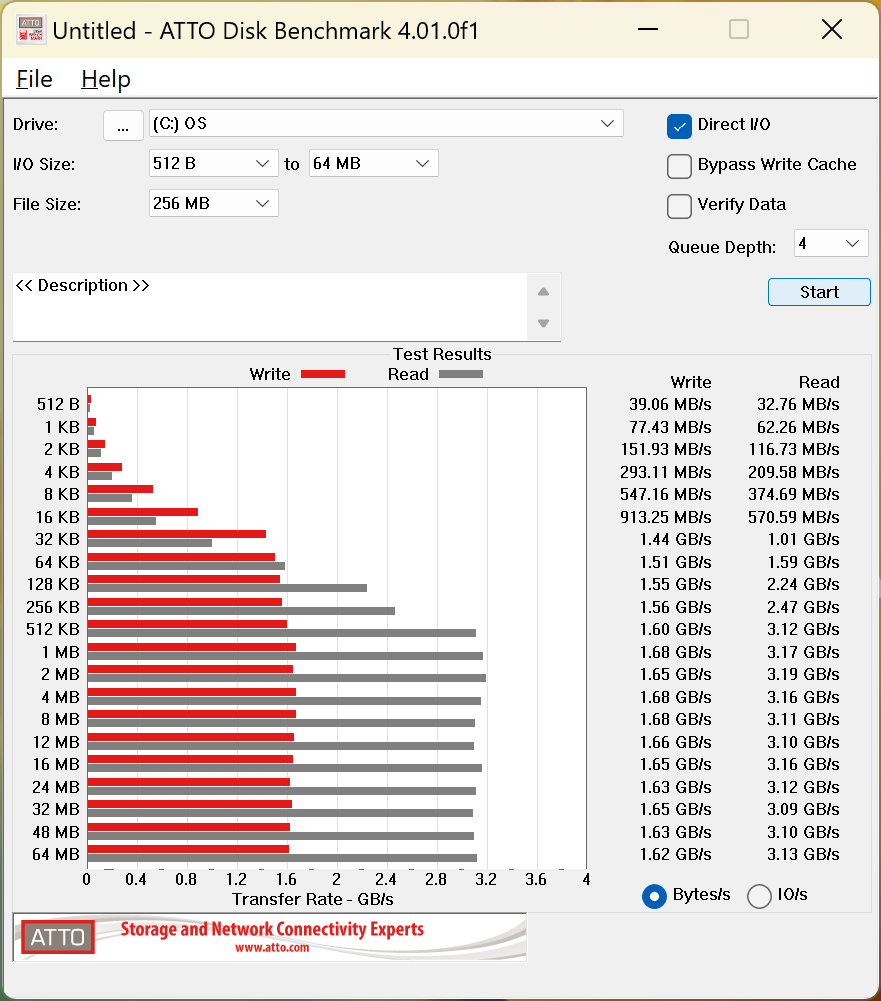
Task: Open the www.atto.com link
Action: pos(272,948)
